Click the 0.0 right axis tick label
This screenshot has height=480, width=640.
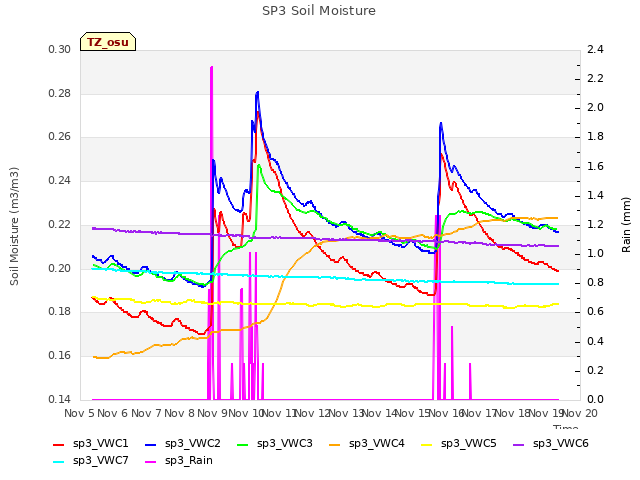[595, 399]
